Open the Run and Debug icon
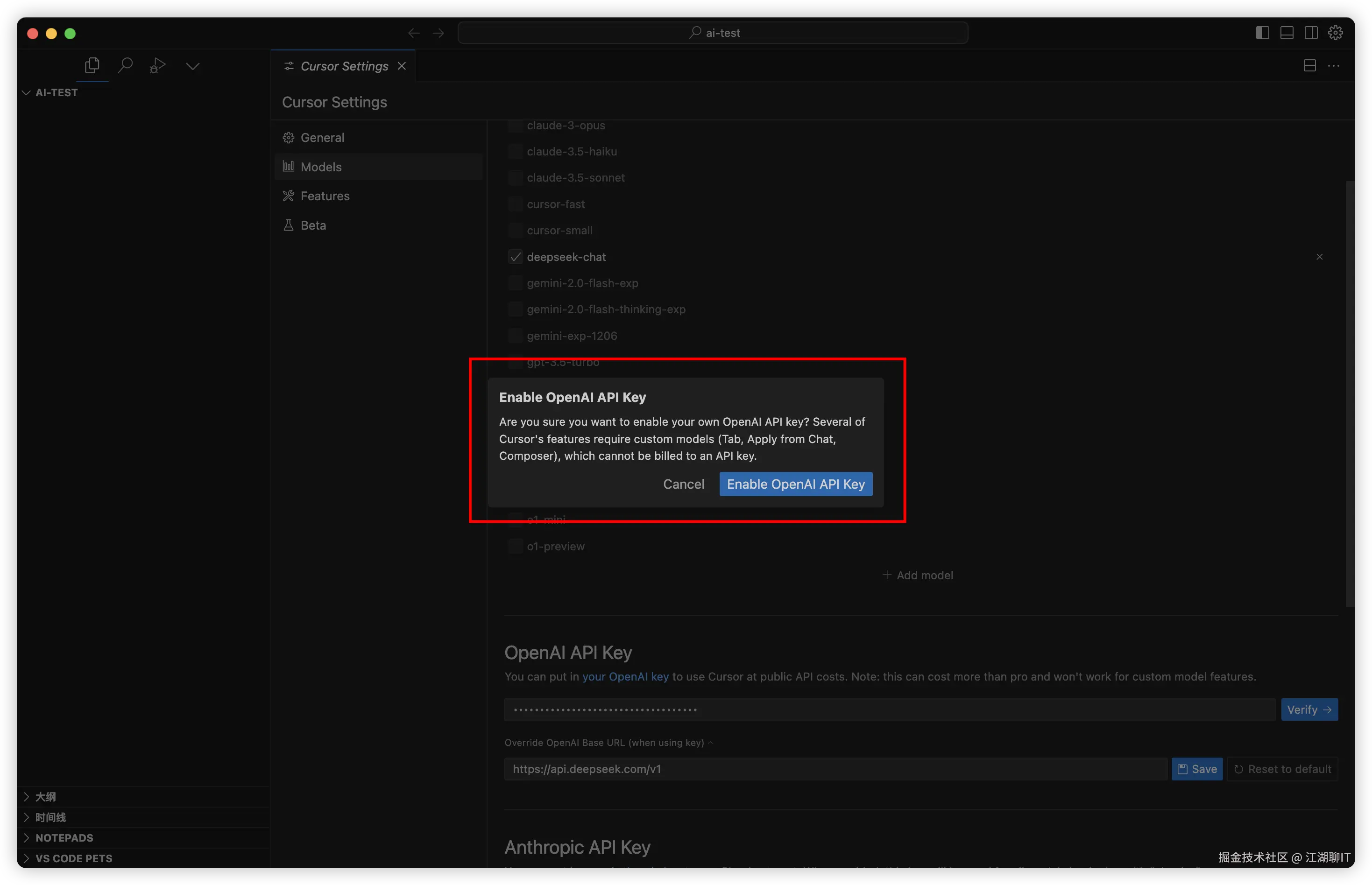 click(x=157, y=65)
